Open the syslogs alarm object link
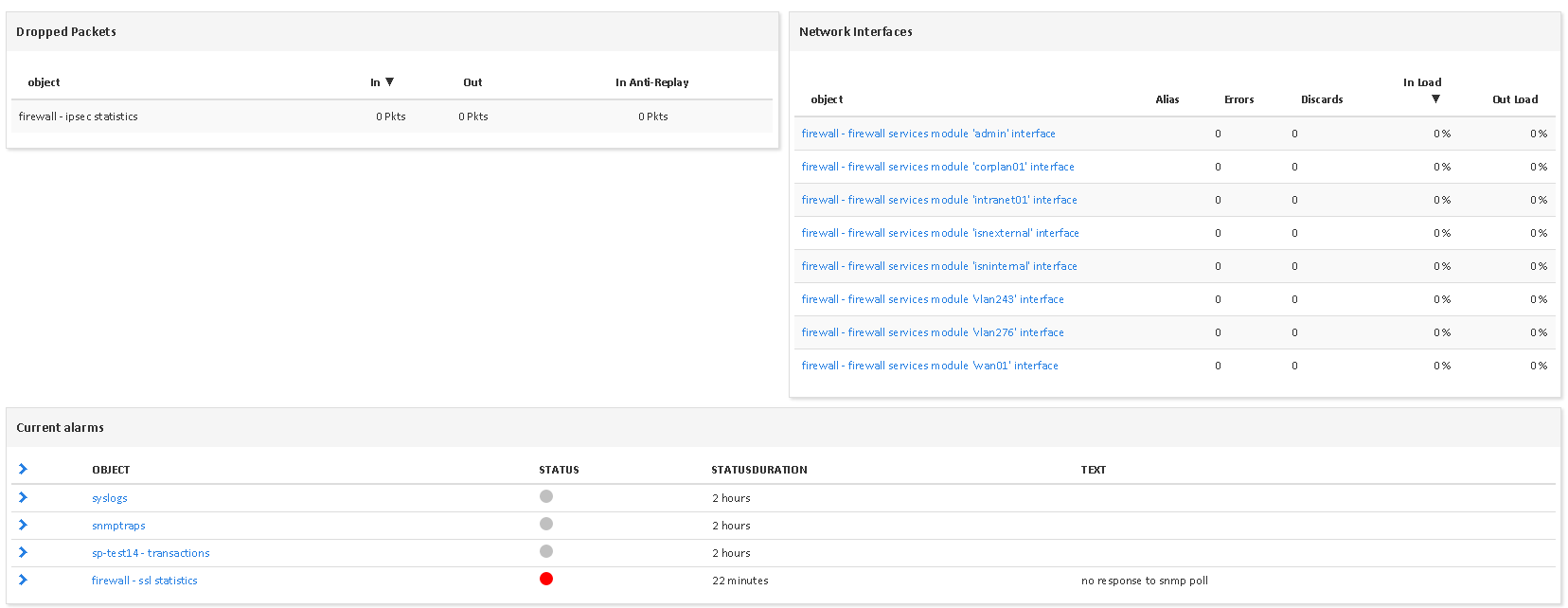This screenshot has width=1568, height=608. click(109, 498)
